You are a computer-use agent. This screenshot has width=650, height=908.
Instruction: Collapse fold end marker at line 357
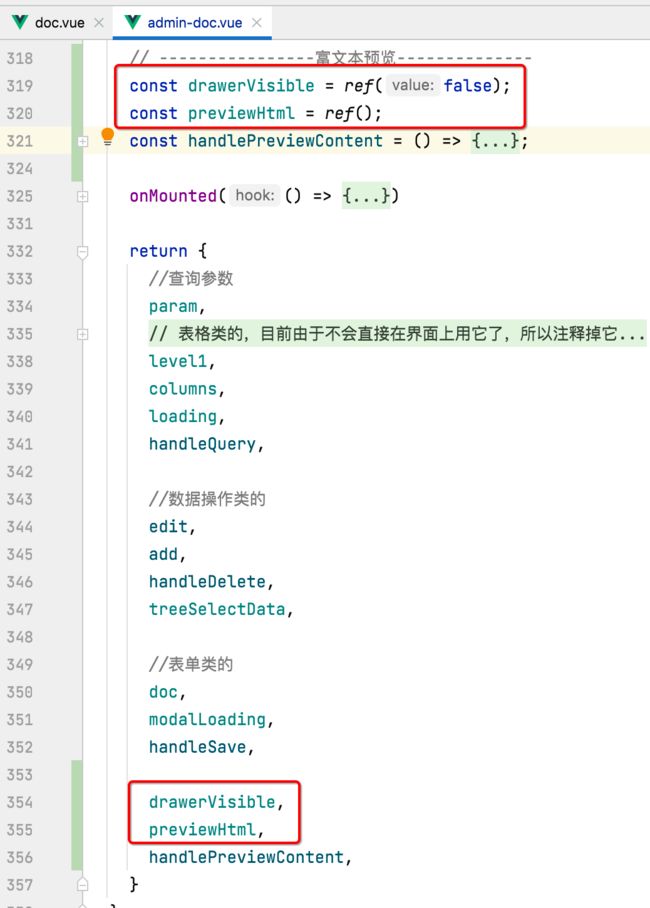(x=82, y=884)
